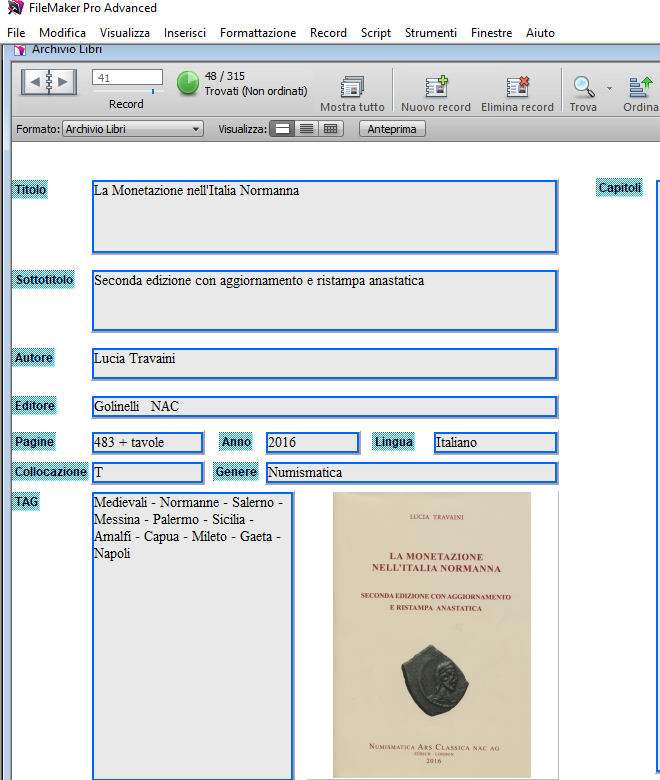
Task: Click the green found-set pie chart icon
Action: 188,83
